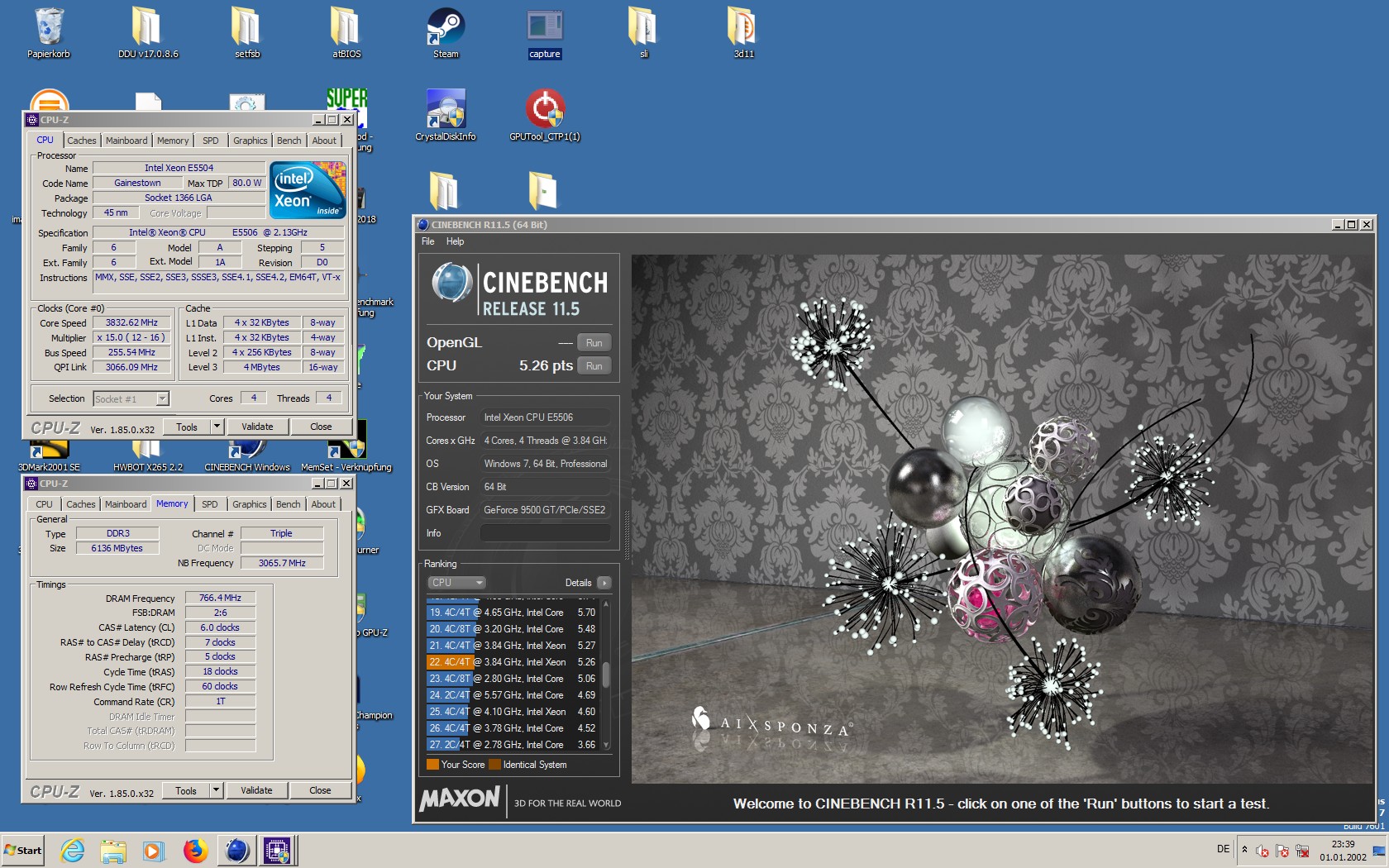Launch Firefox from the taskbar
The image size is (1389, 868).
195,850
